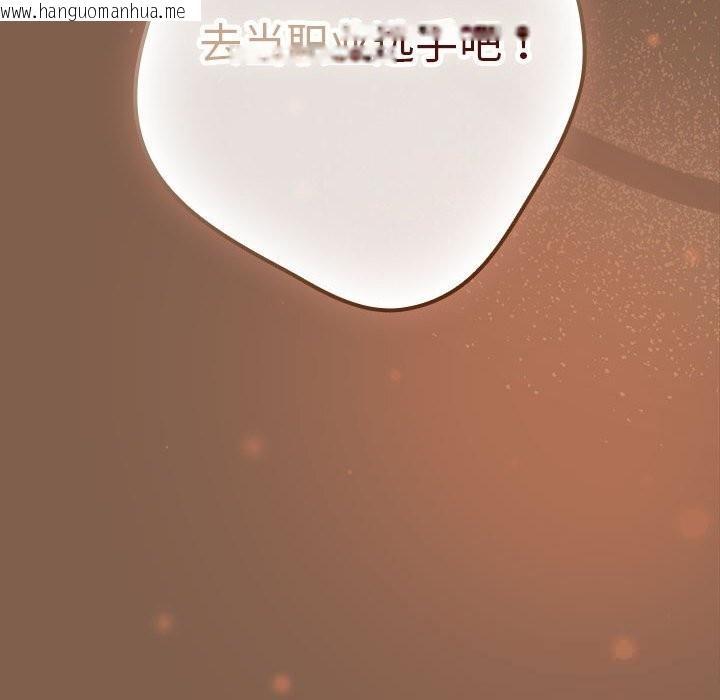Click the large faint orange glow at the right edge
The image size is (720, 700).
point(693,521)
